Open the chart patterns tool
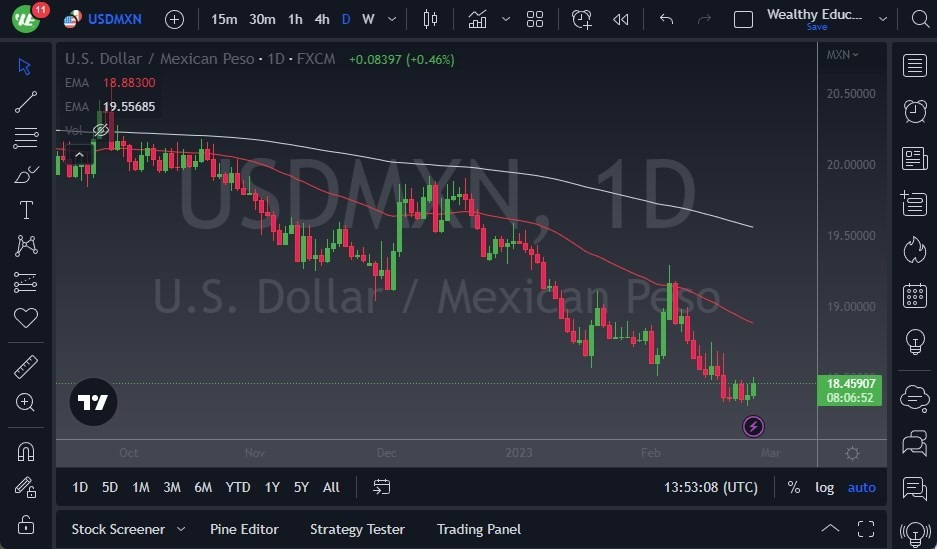937x549 pixels. 25,246
